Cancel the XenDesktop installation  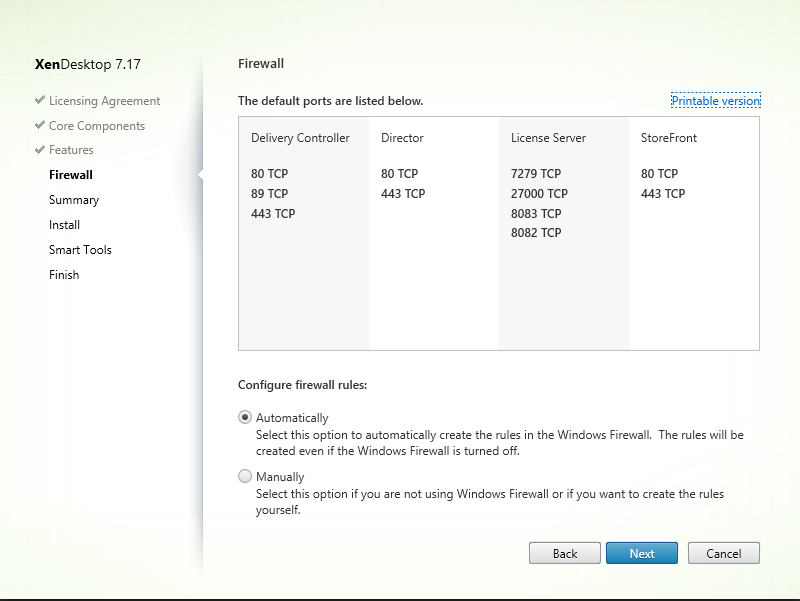[723, 553]
